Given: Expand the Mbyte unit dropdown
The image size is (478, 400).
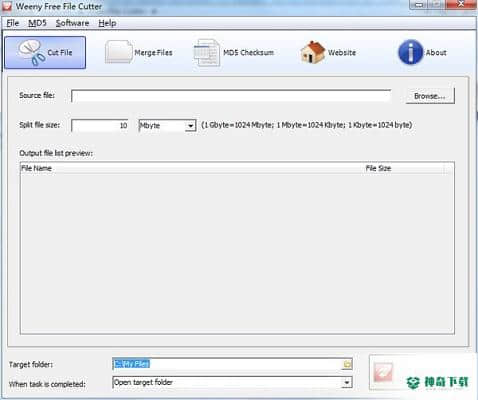Looking at the screenshot, I should coord(190,126).
